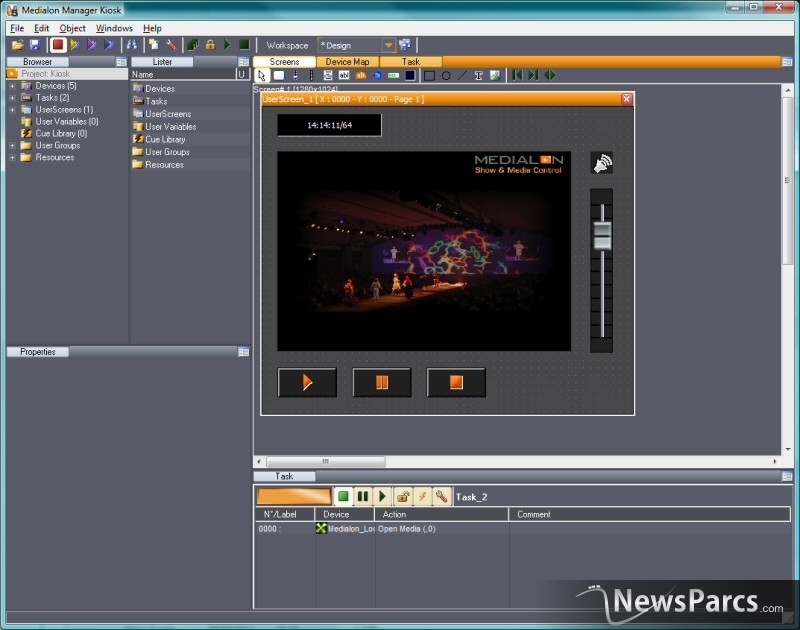Viewport: 800px width, 630px height.
Task: Click the 'Name' column header in Lister
Action: (x=183, y=74)
